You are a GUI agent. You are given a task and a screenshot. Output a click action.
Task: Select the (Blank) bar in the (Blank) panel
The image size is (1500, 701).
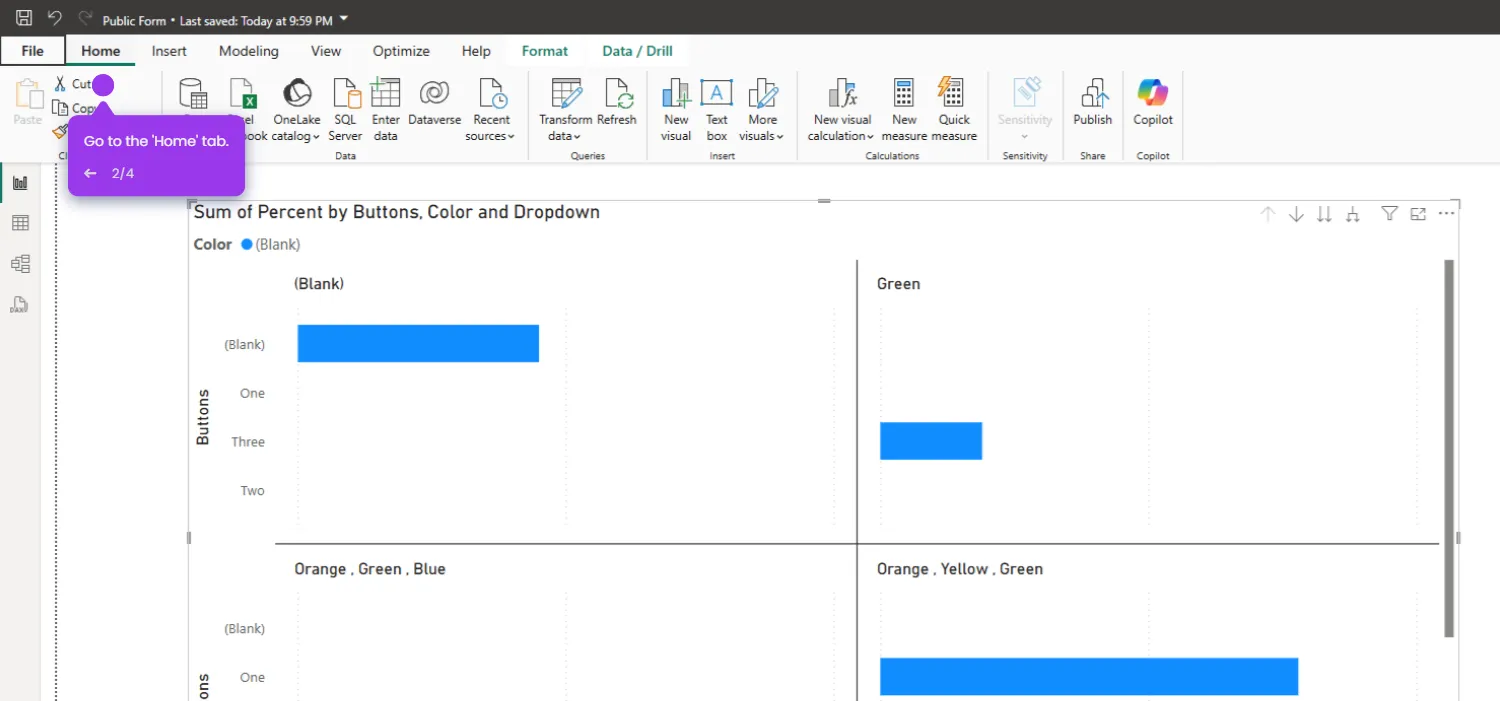click(x=418, y=343)
